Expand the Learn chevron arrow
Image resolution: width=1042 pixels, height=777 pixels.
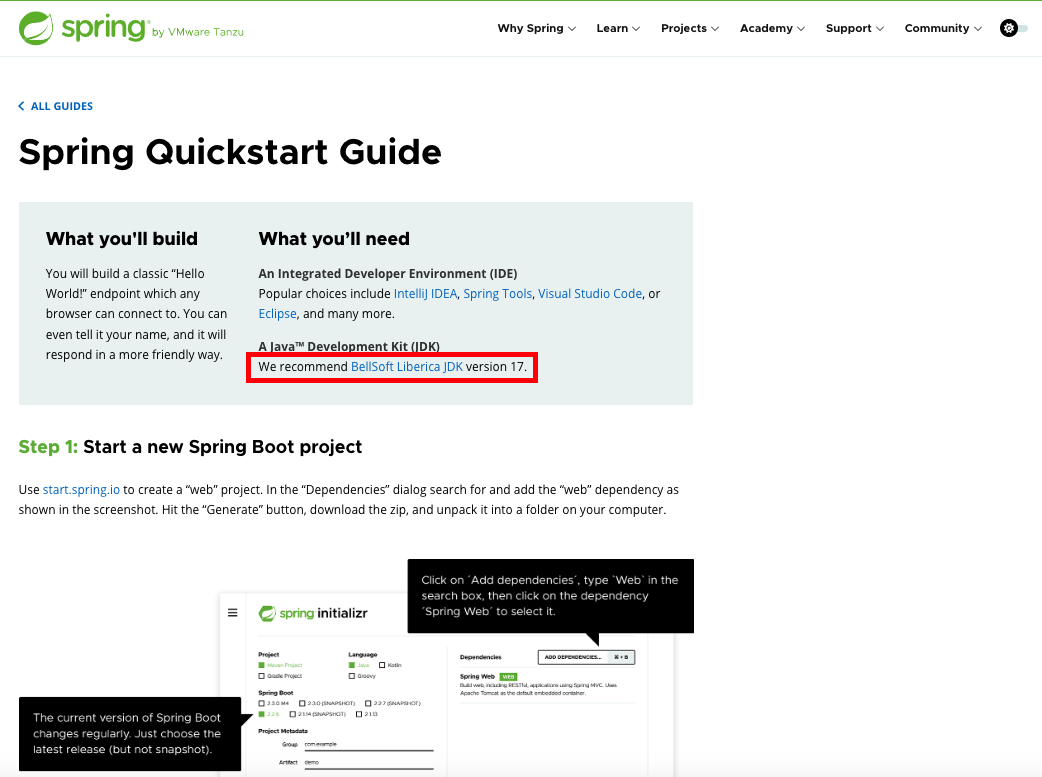click(x=636, y=29)
